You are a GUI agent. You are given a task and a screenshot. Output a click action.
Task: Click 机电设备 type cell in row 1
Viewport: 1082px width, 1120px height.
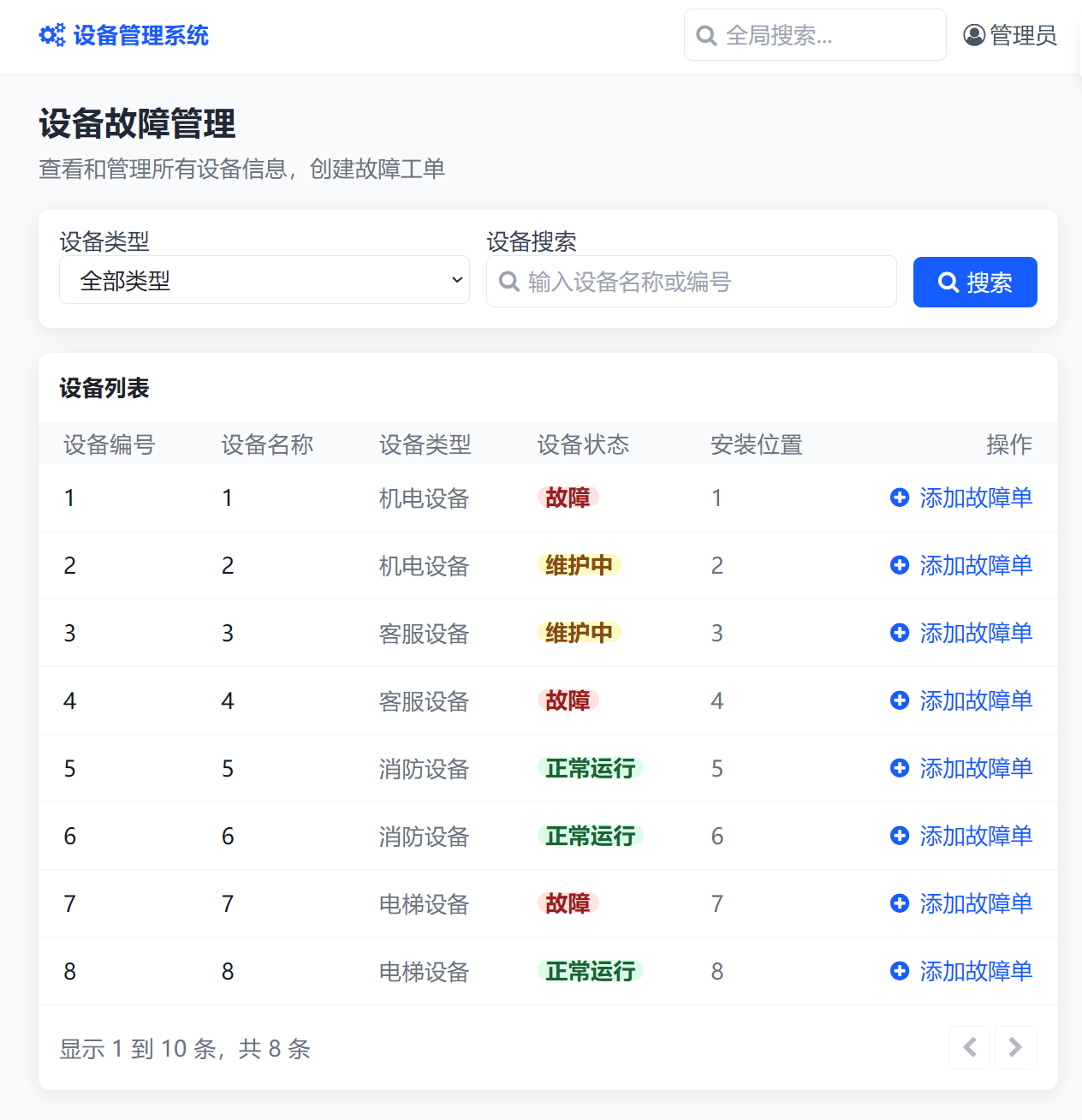(x=425, y=498)
